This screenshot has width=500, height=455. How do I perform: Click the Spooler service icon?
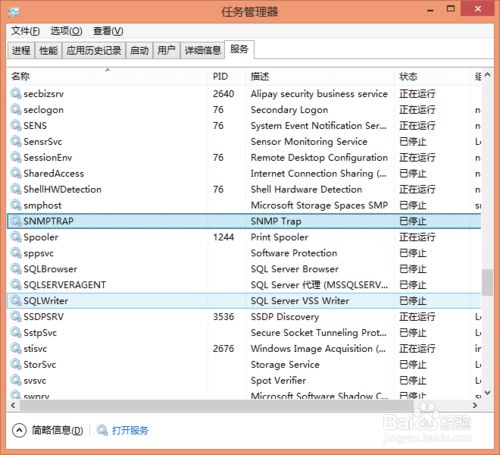tap(15, 237)
